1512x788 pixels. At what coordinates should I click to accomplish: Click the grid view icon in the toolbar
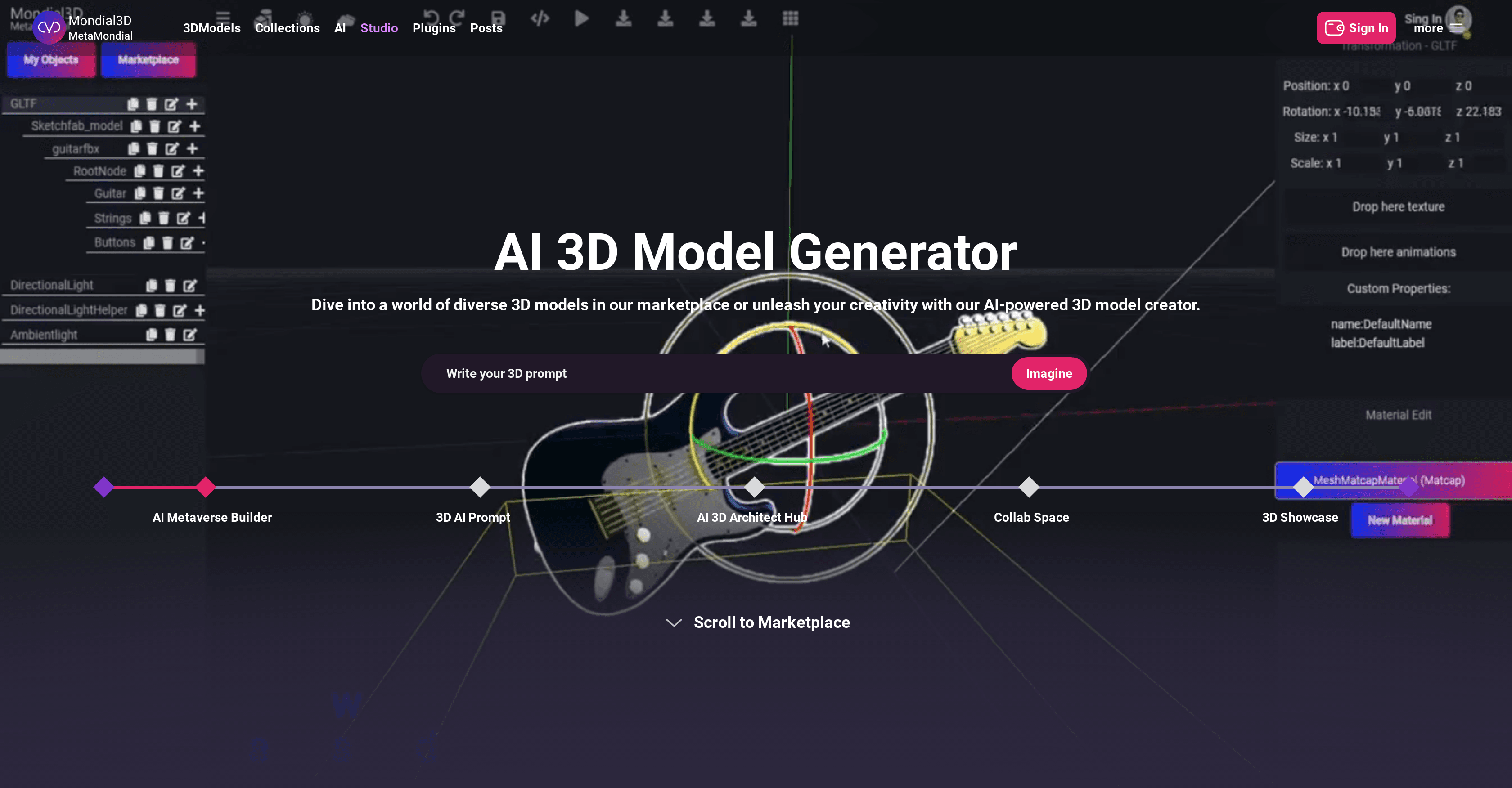pyautogui.click(x=791, y=18)
